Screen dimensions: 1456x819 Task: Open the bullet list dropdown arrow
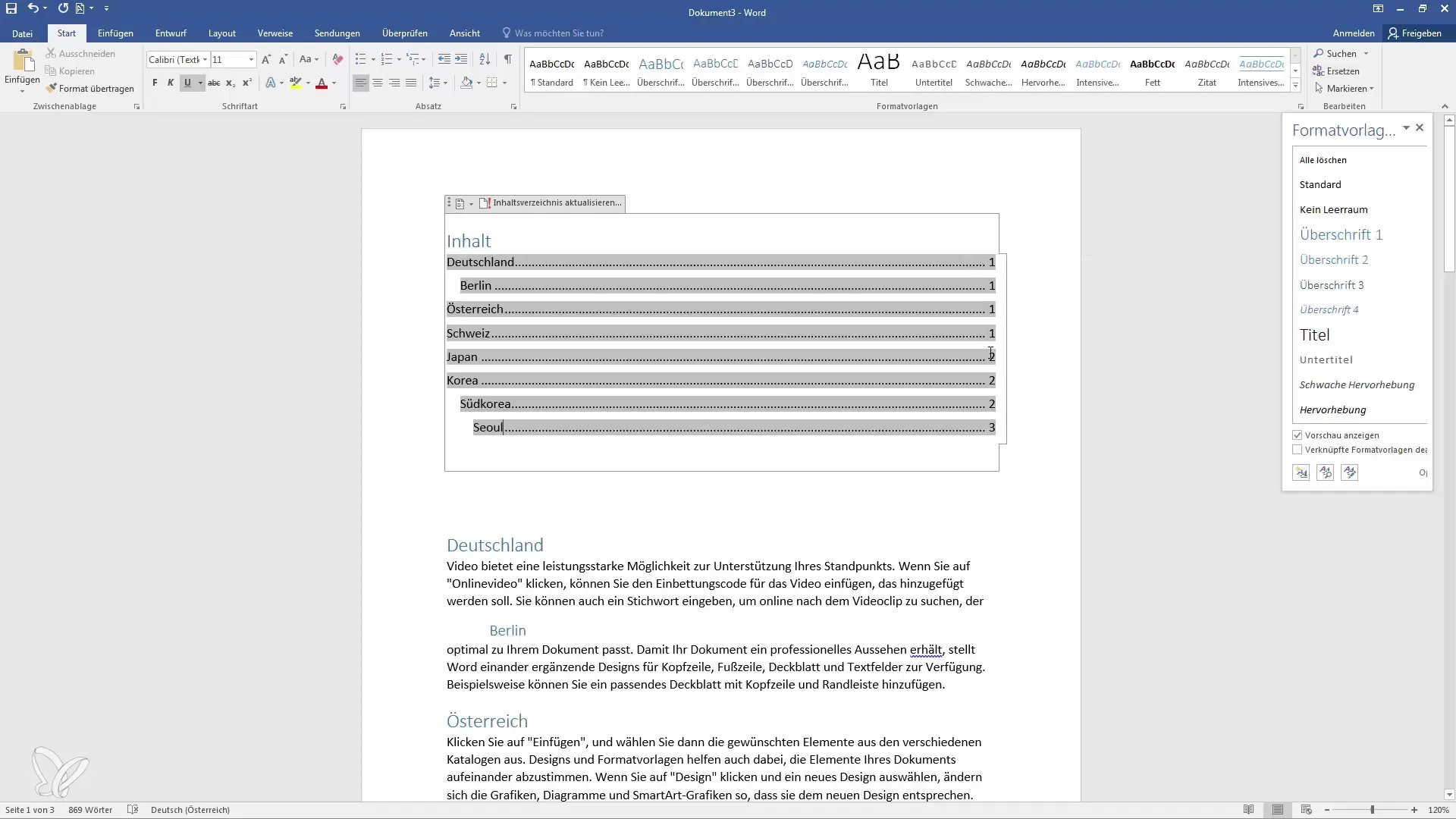coord(373,59)
